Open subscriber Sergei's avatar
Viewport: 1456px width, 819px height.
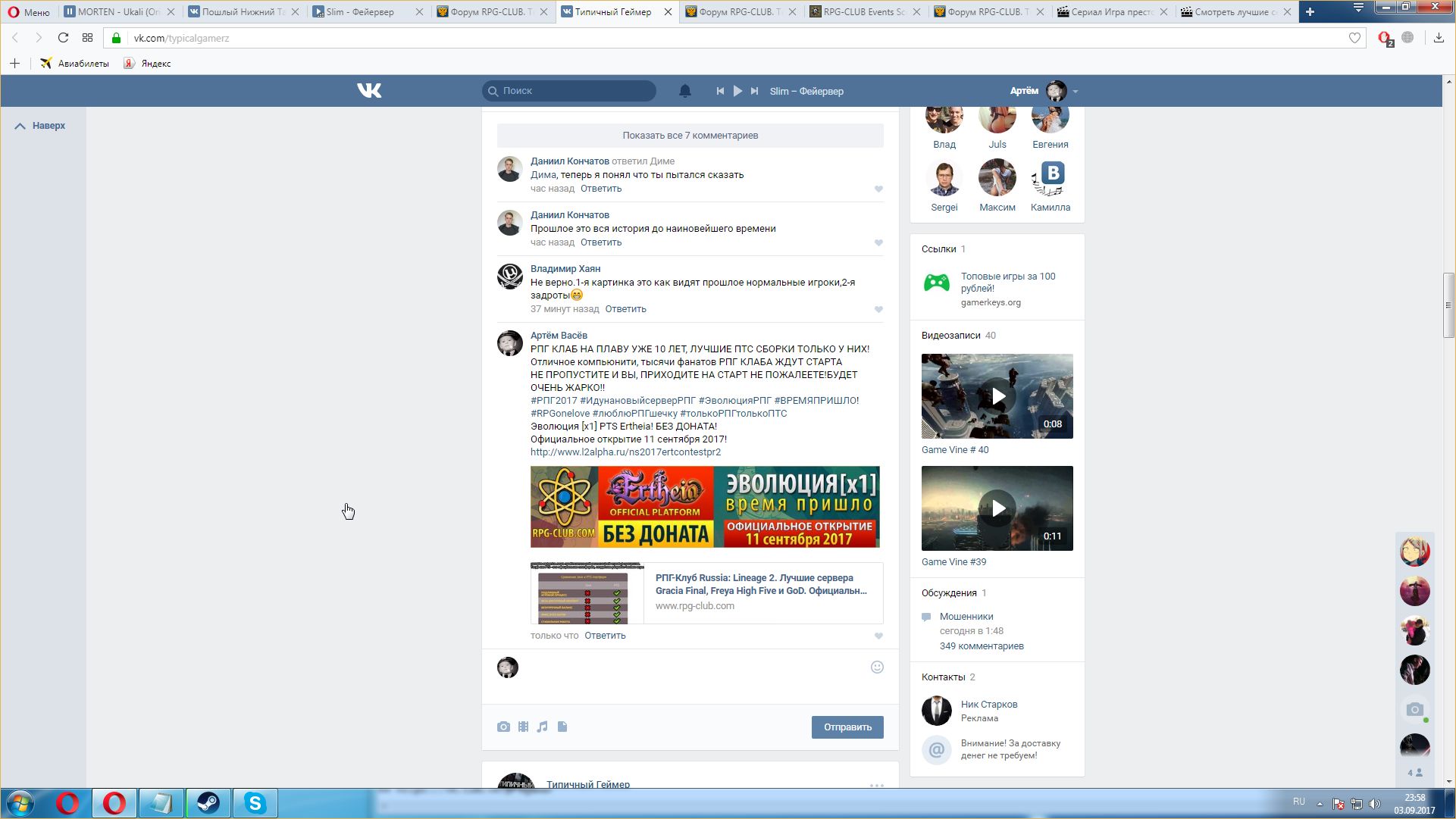944,178
